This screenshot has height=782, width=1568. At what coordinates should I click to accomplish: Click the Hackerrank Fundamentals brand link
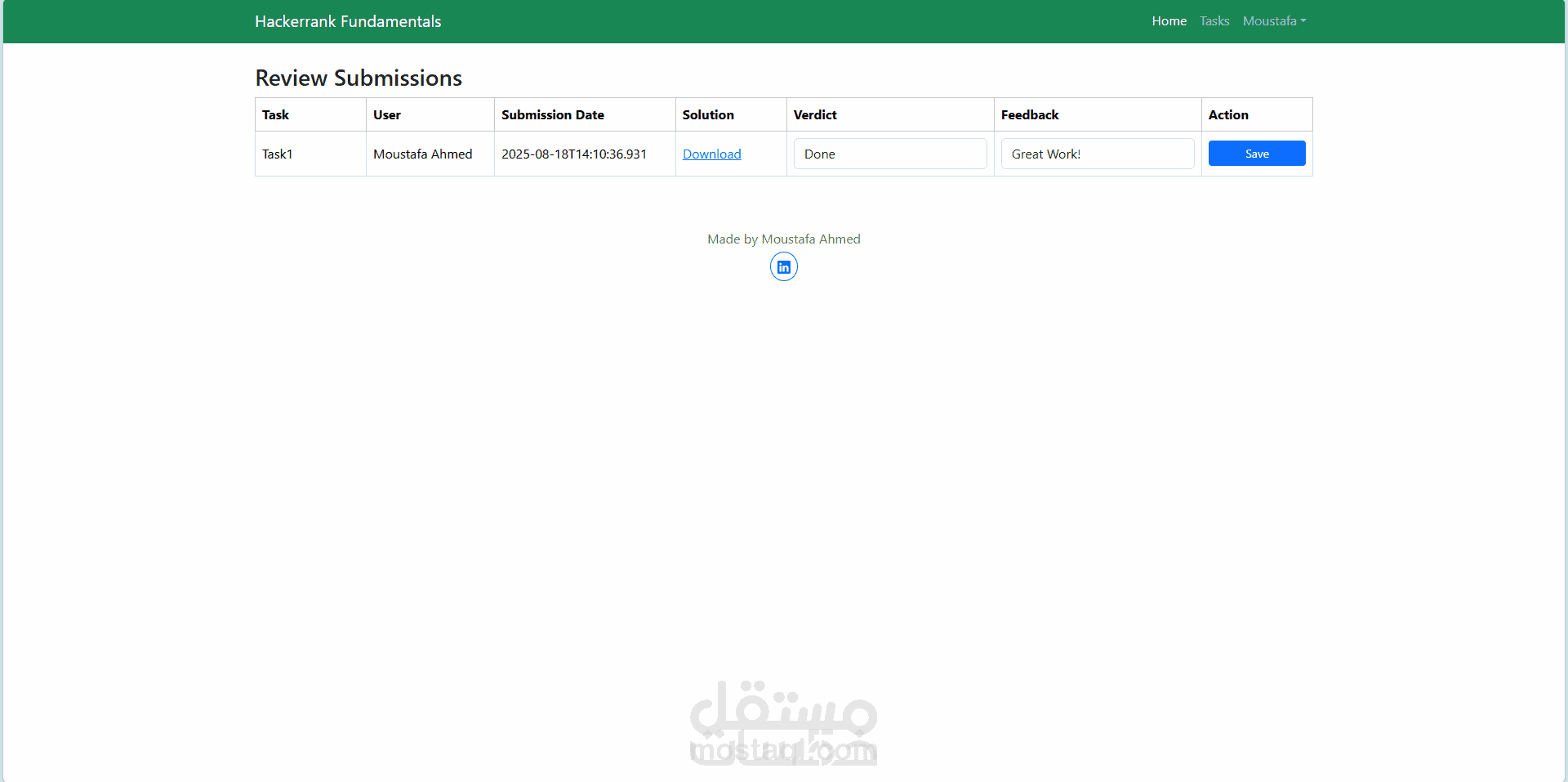coord(348,21)
